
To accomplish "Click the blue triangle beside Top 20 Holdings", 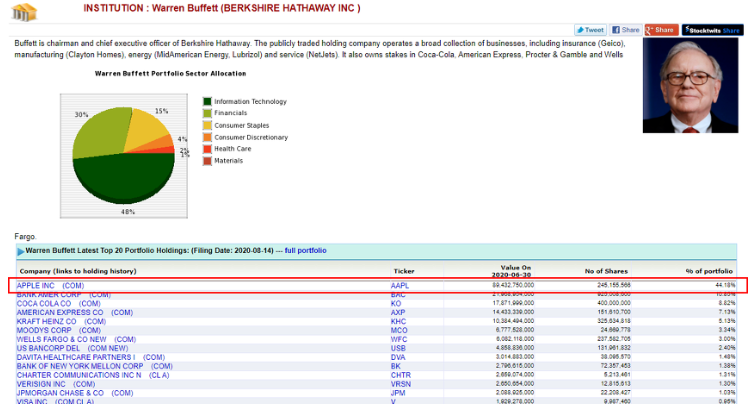I will 21,251.
